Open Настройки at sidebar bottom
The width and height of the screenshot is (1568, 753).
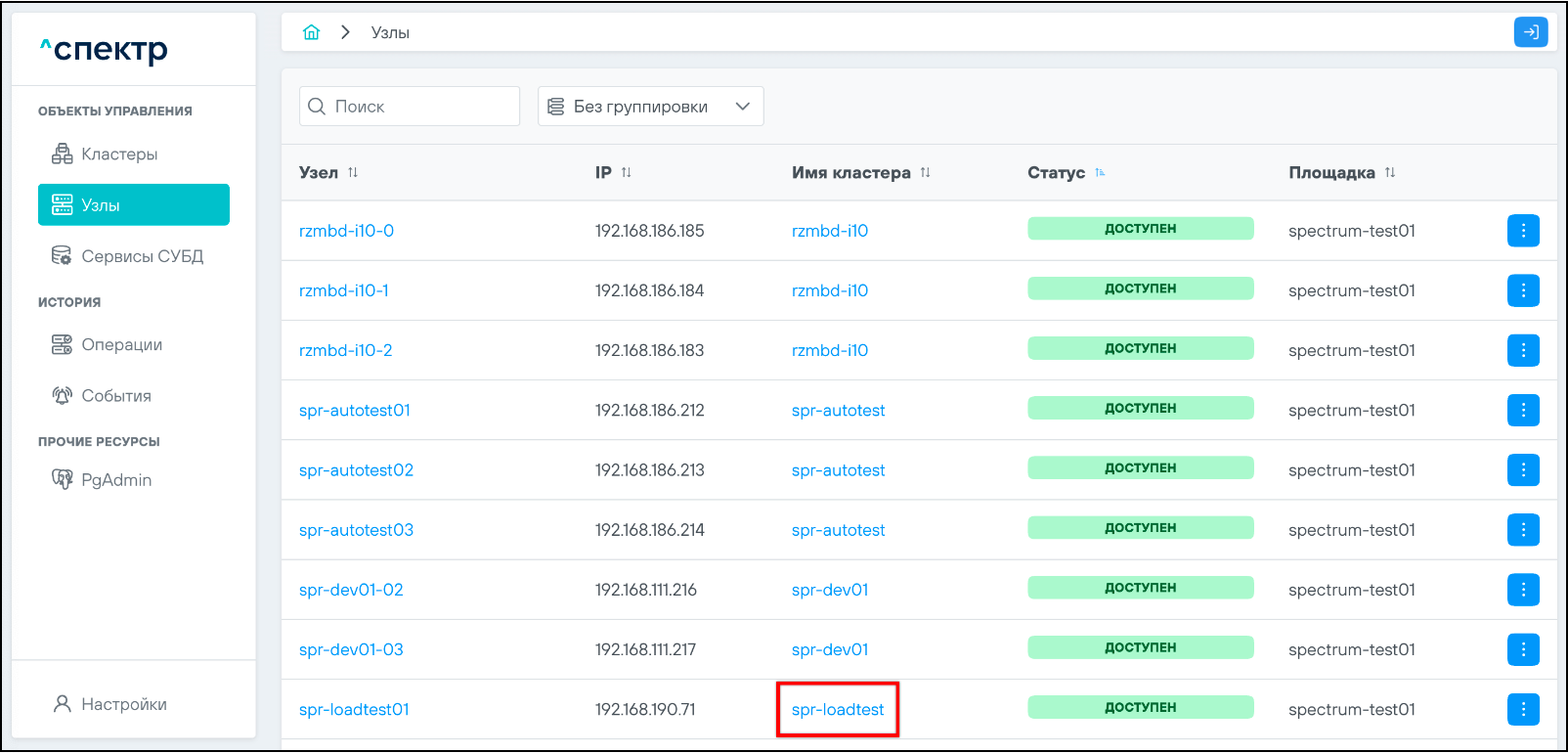pos(123,704)
